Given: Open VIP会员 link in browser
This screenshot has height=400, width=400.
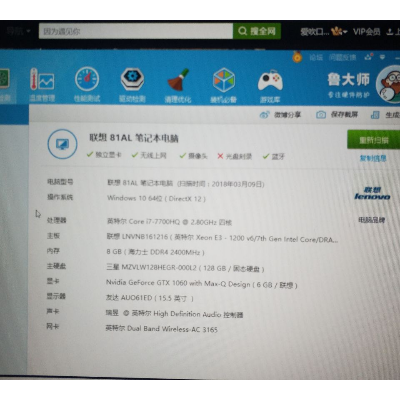Looking at the screenshot, I should pyautogui.click(x=367, y=32).
